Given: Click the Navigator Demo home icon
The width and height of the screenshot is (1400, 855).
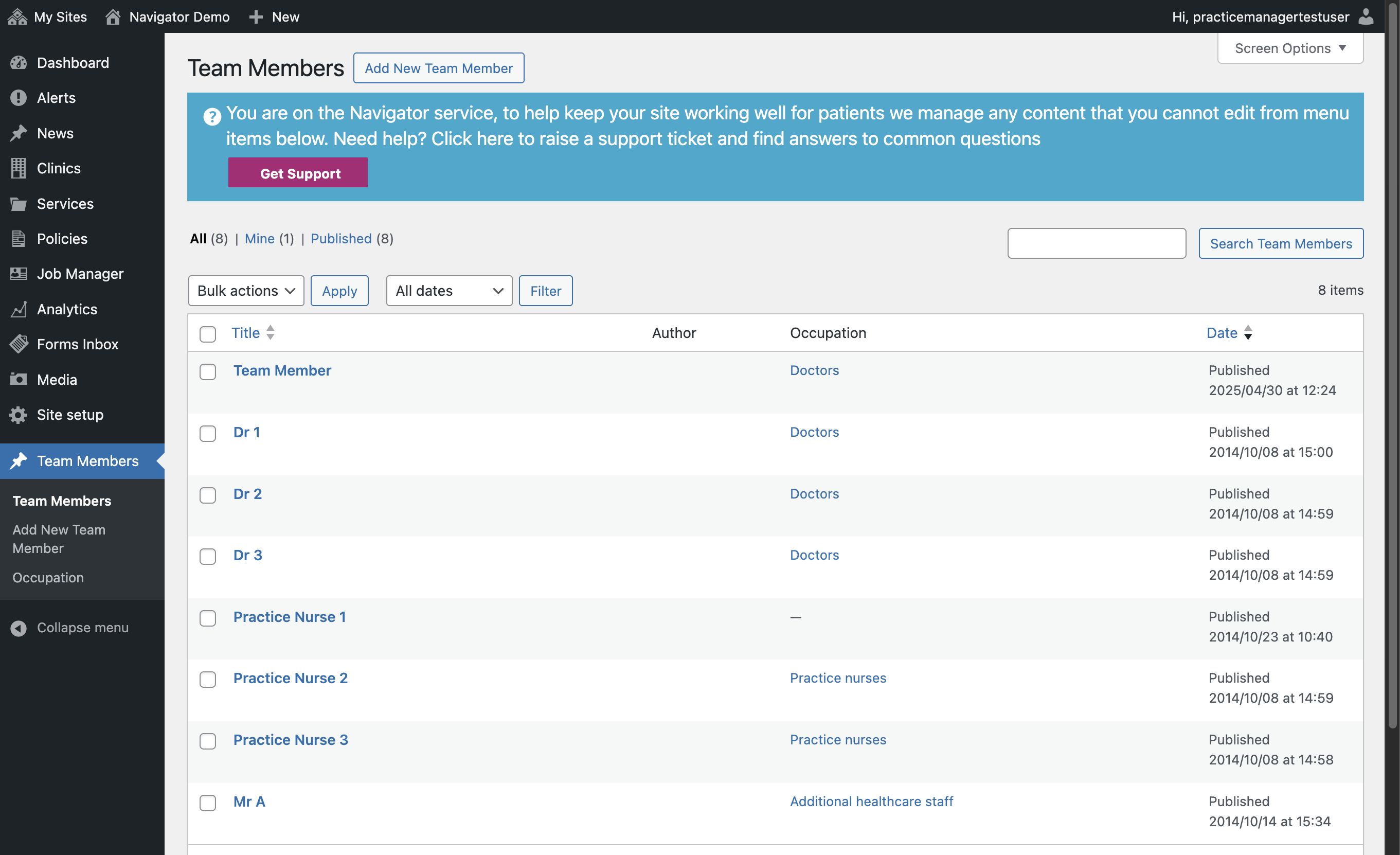Looking at the screenshot, I should (x=113, y=16).
